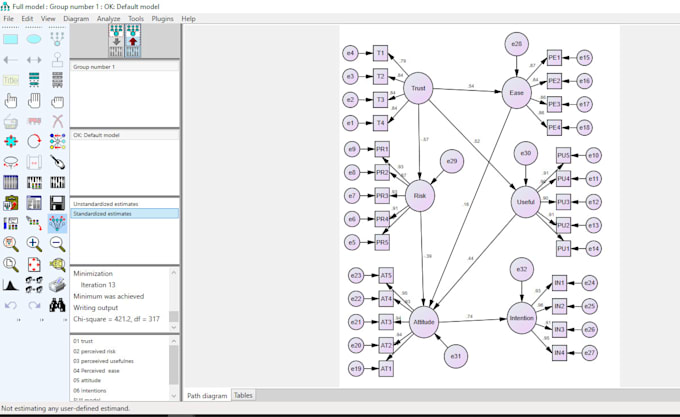Select the zoom in on area magnifier

10,244
